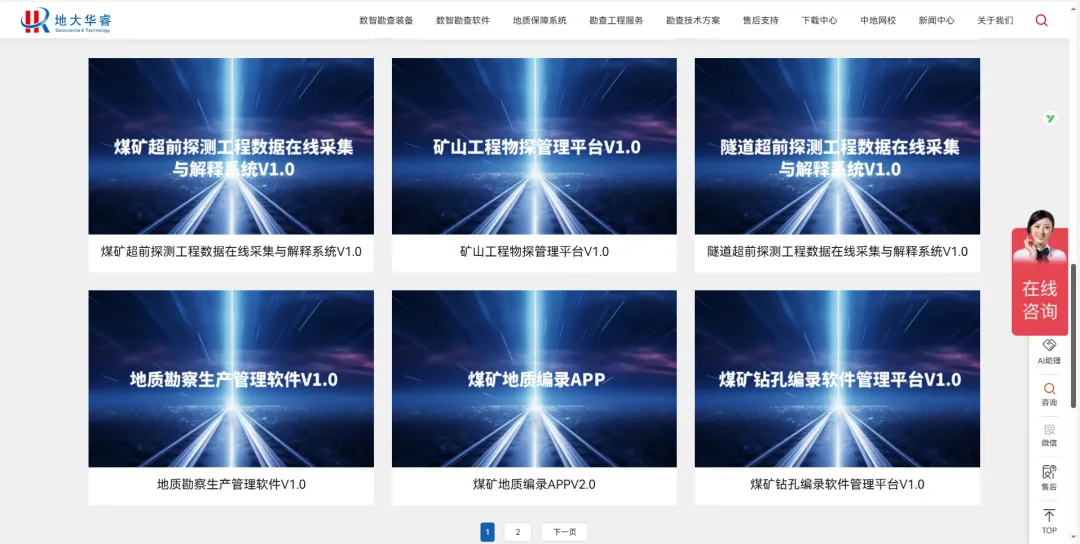Click the page vertical scrollbar thumb
The image size is (1080, 544).
[1074, 336]
